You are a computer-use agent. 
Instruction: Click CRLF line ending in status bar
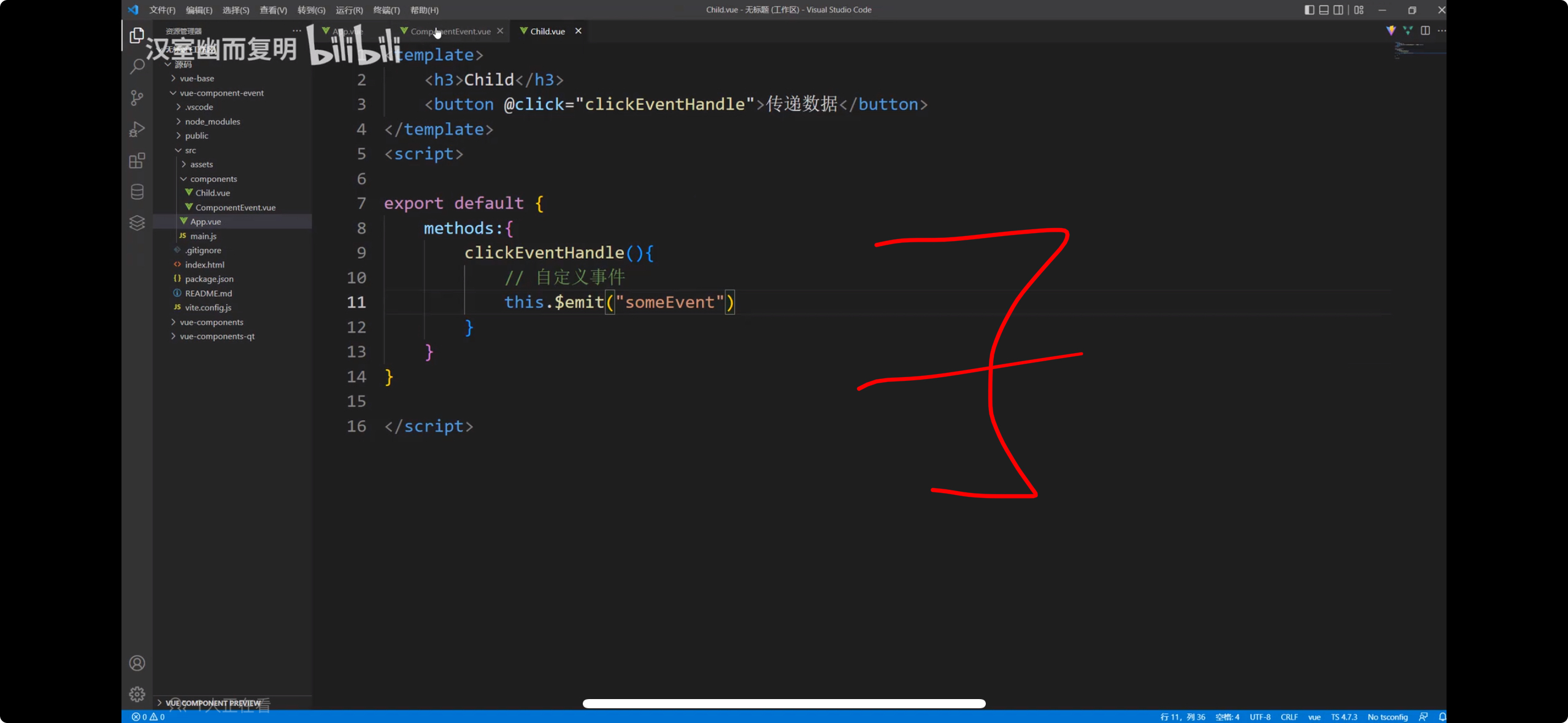pos(1289,717)
